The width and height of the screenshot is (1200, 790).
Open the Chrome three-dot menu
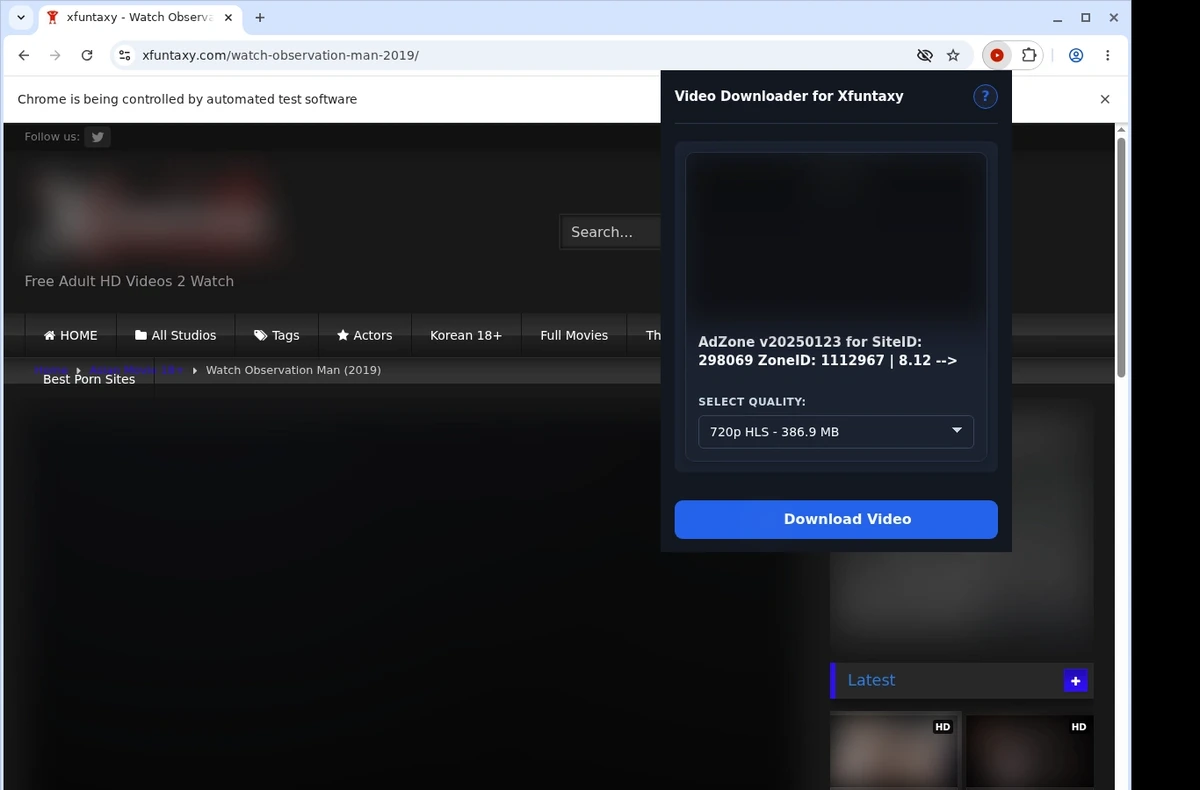point(1108,56)
